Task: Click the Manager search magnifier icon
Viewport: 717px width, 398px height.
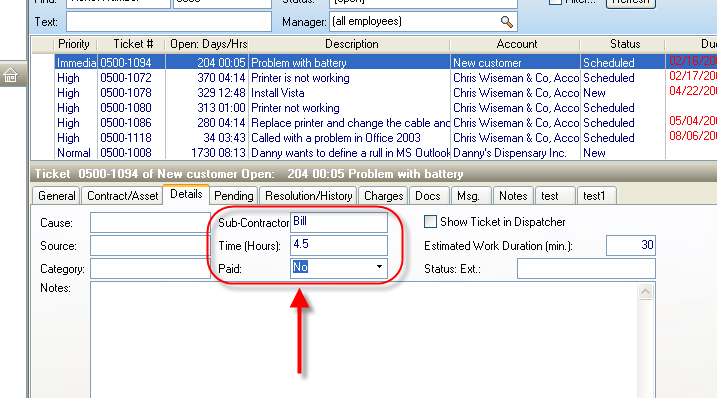Action: 506,22
